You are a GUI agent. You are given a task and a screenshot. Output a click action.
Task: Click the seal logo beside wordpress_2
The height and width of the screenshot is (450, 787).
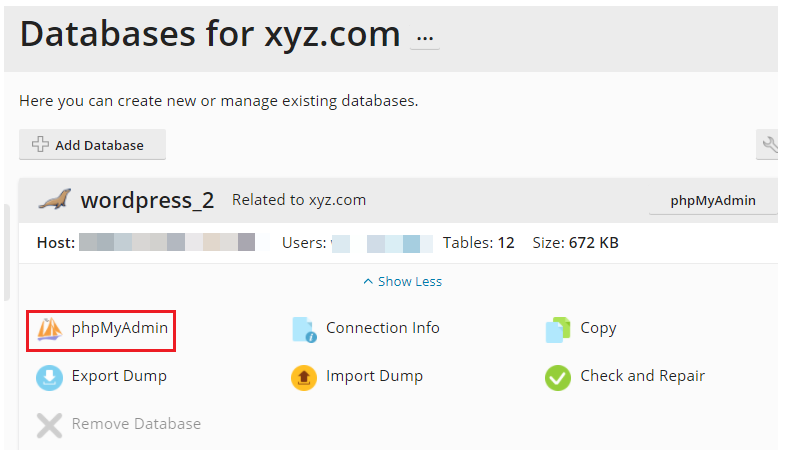click(x=54, y=200)
